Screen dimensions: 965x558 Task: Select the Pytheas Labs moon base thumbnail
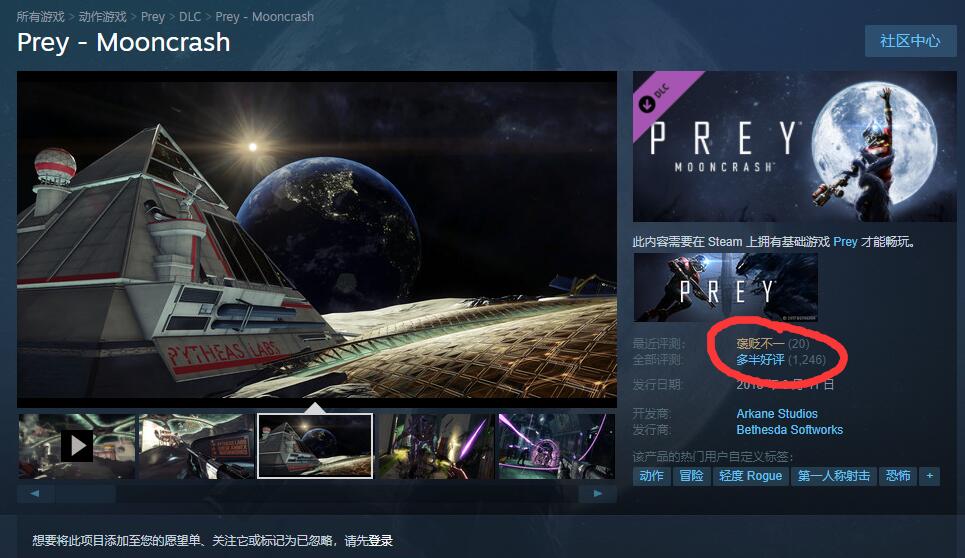(315, 446)
